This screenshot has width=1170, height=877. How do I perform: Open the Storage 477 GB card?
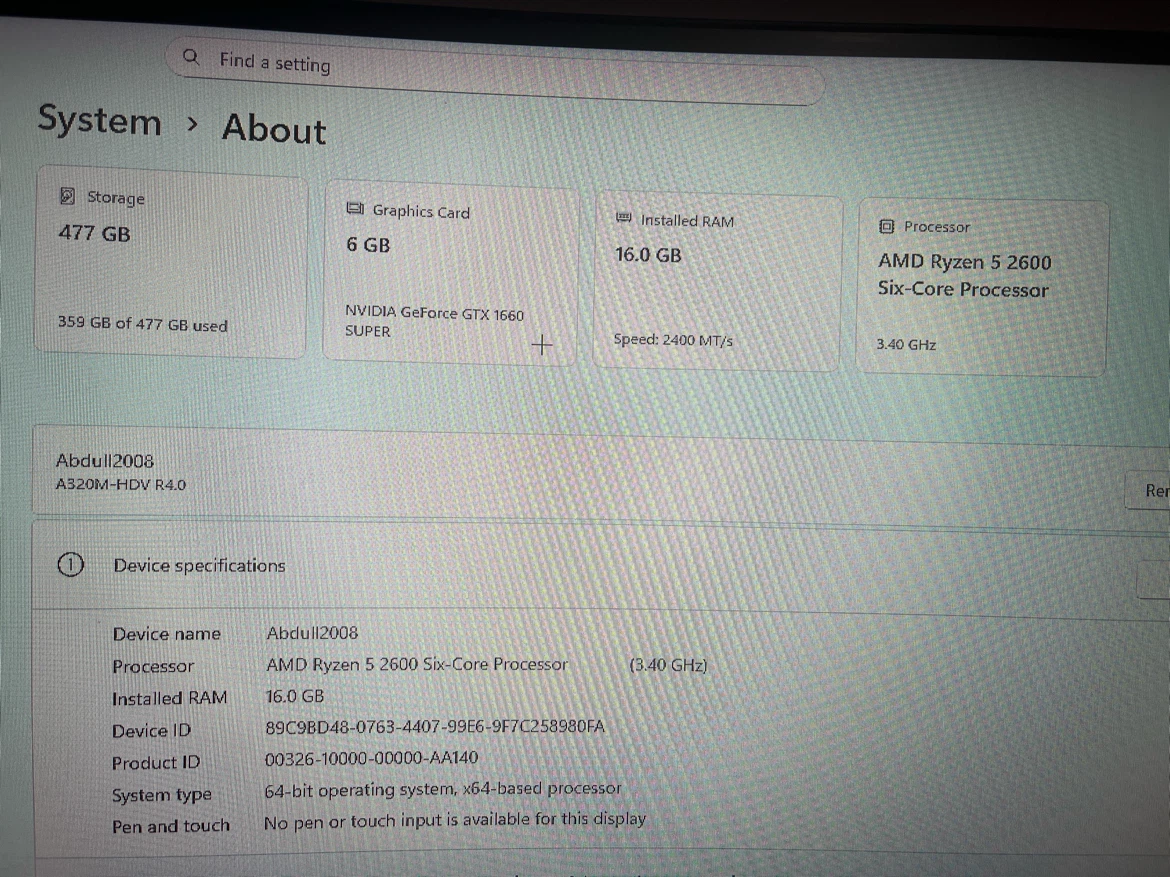(171, 262)
